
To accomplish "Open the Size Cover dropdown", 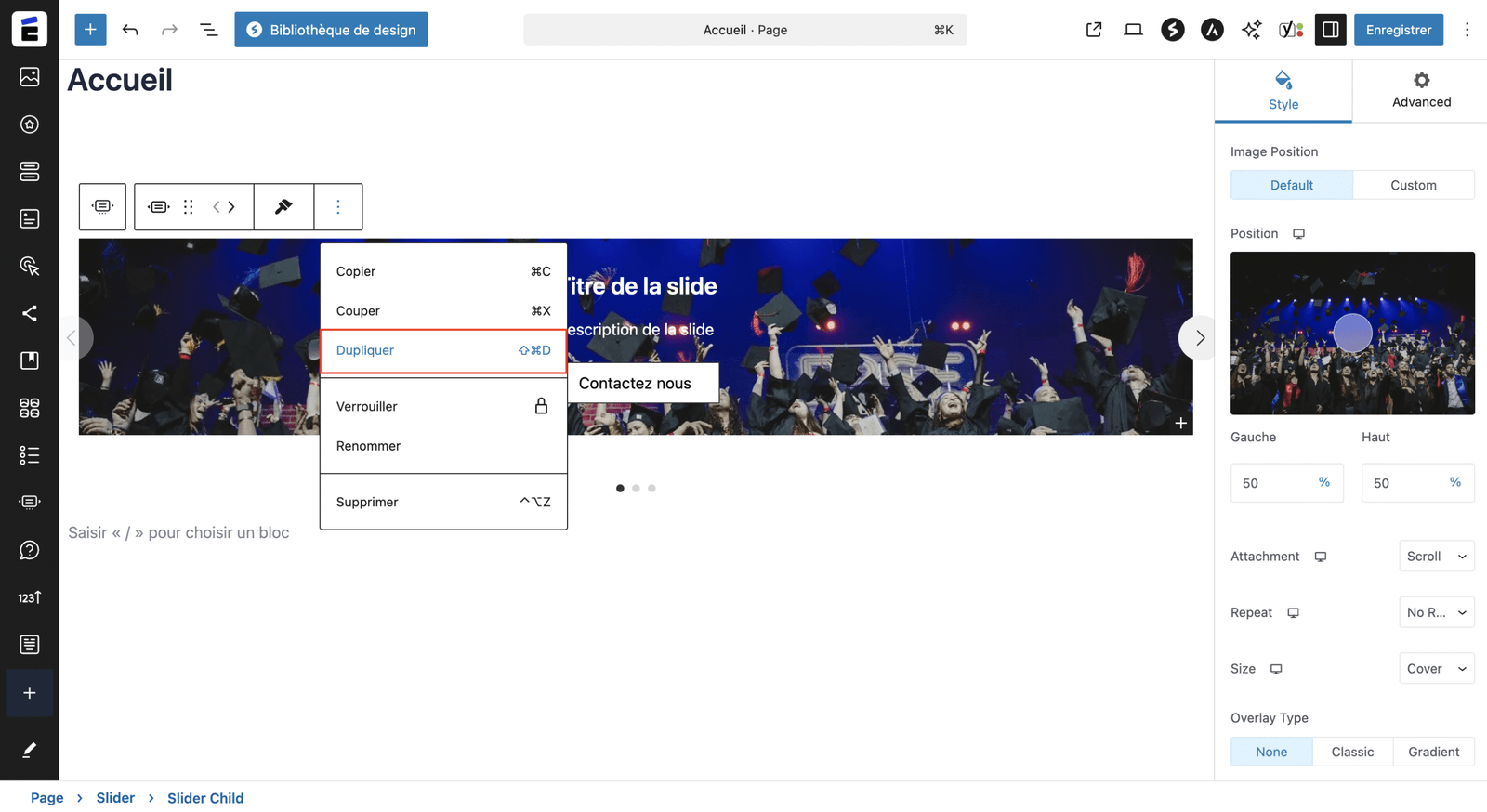I will coord(1436,669).
